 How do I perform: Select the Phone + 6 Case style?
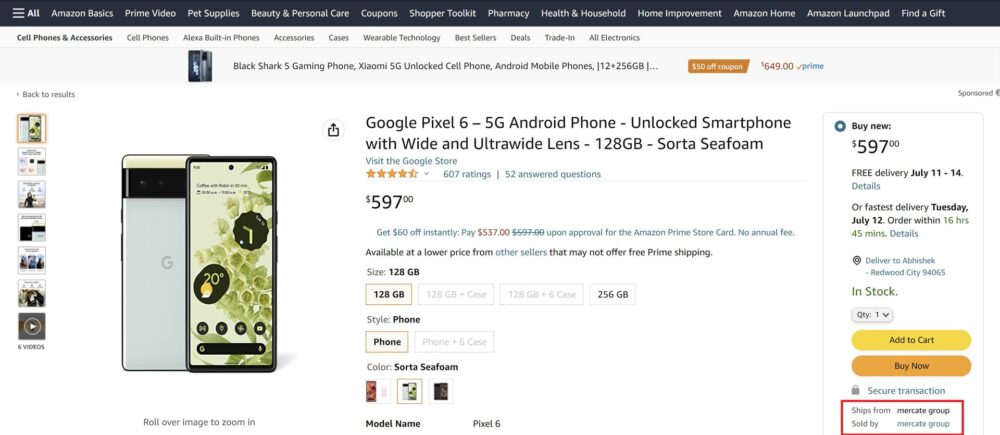(x=454, y=341)
